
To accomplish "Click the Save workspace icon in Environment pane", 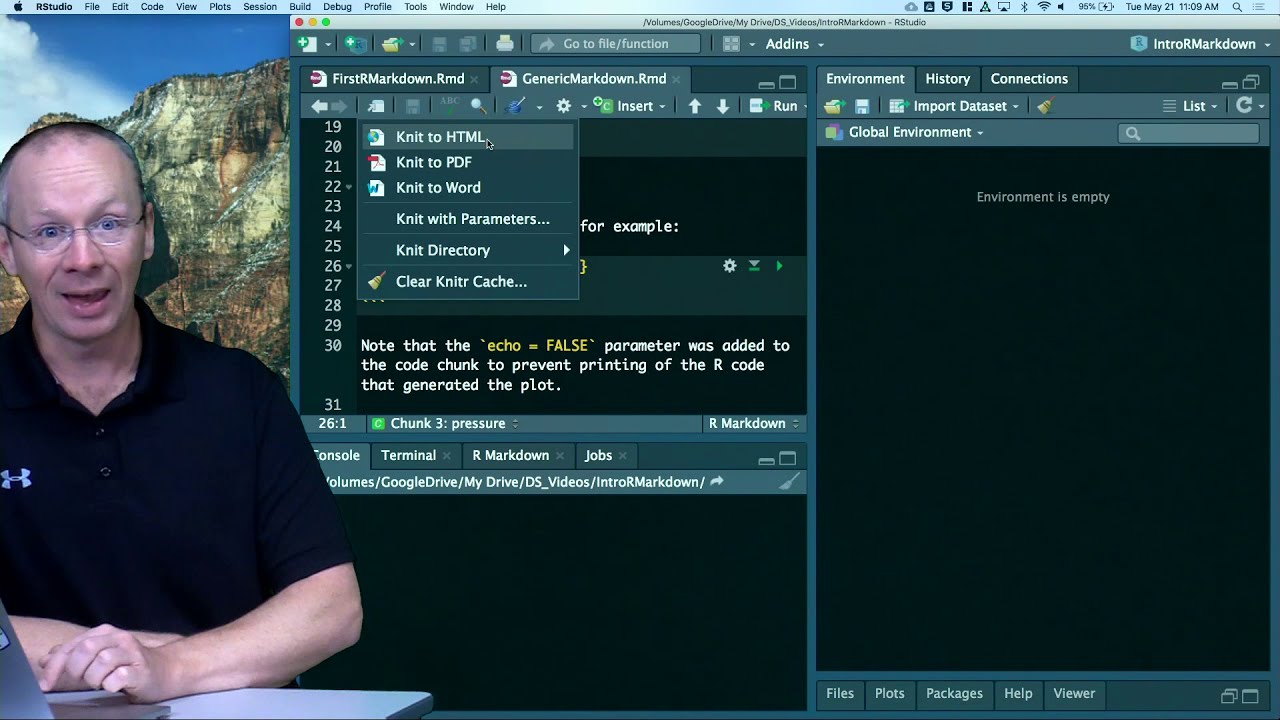I will coord(862,106).
